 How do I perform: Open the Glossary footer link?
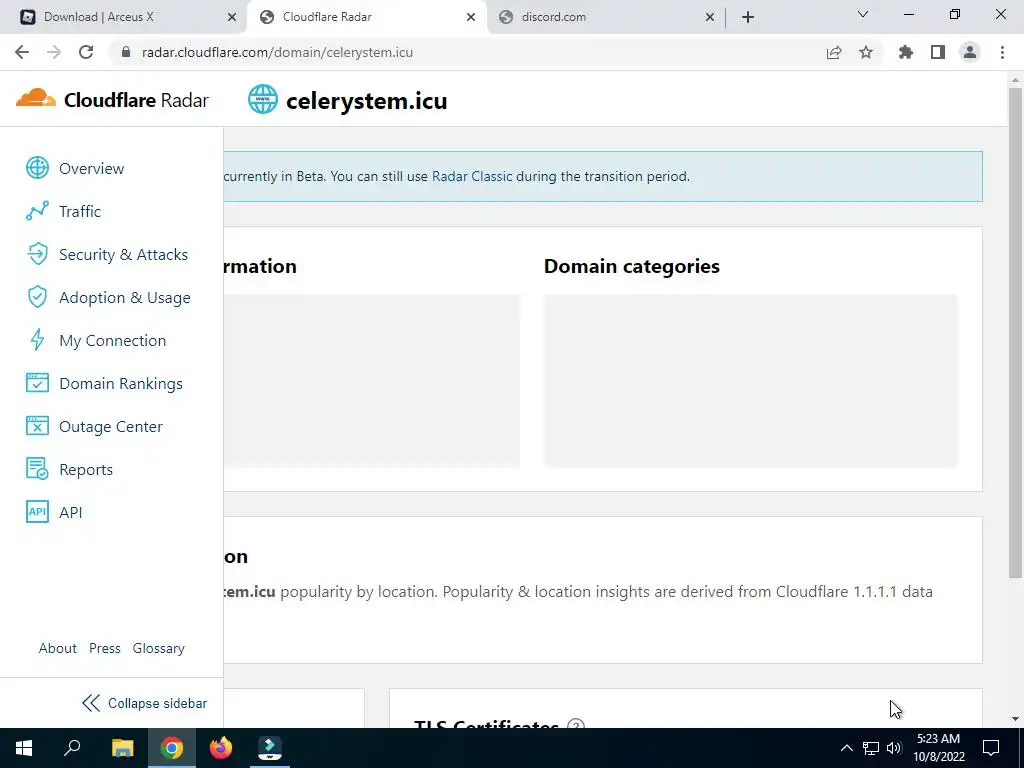[x=159, y=648]
